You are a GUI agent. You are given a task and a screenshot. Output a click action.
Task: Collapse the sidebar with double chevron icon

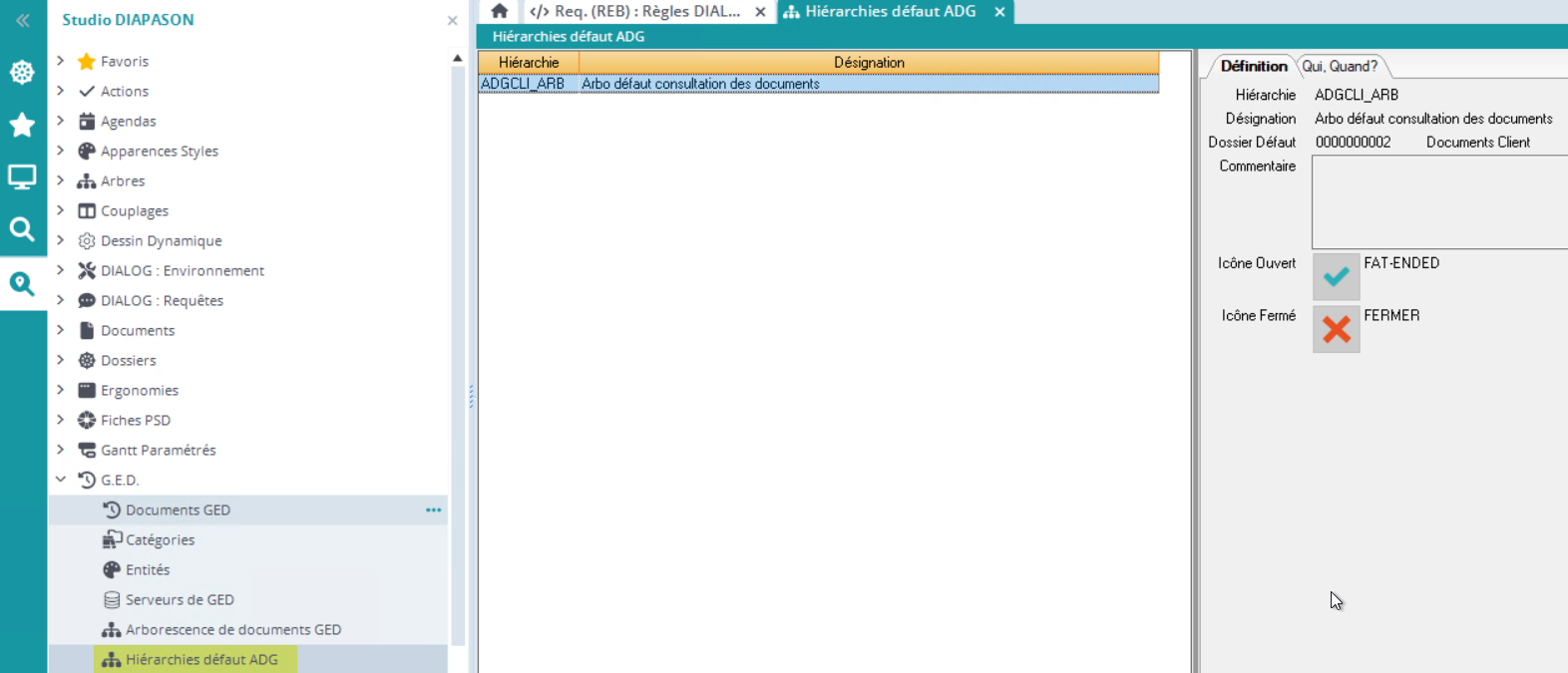coord(22,20)
